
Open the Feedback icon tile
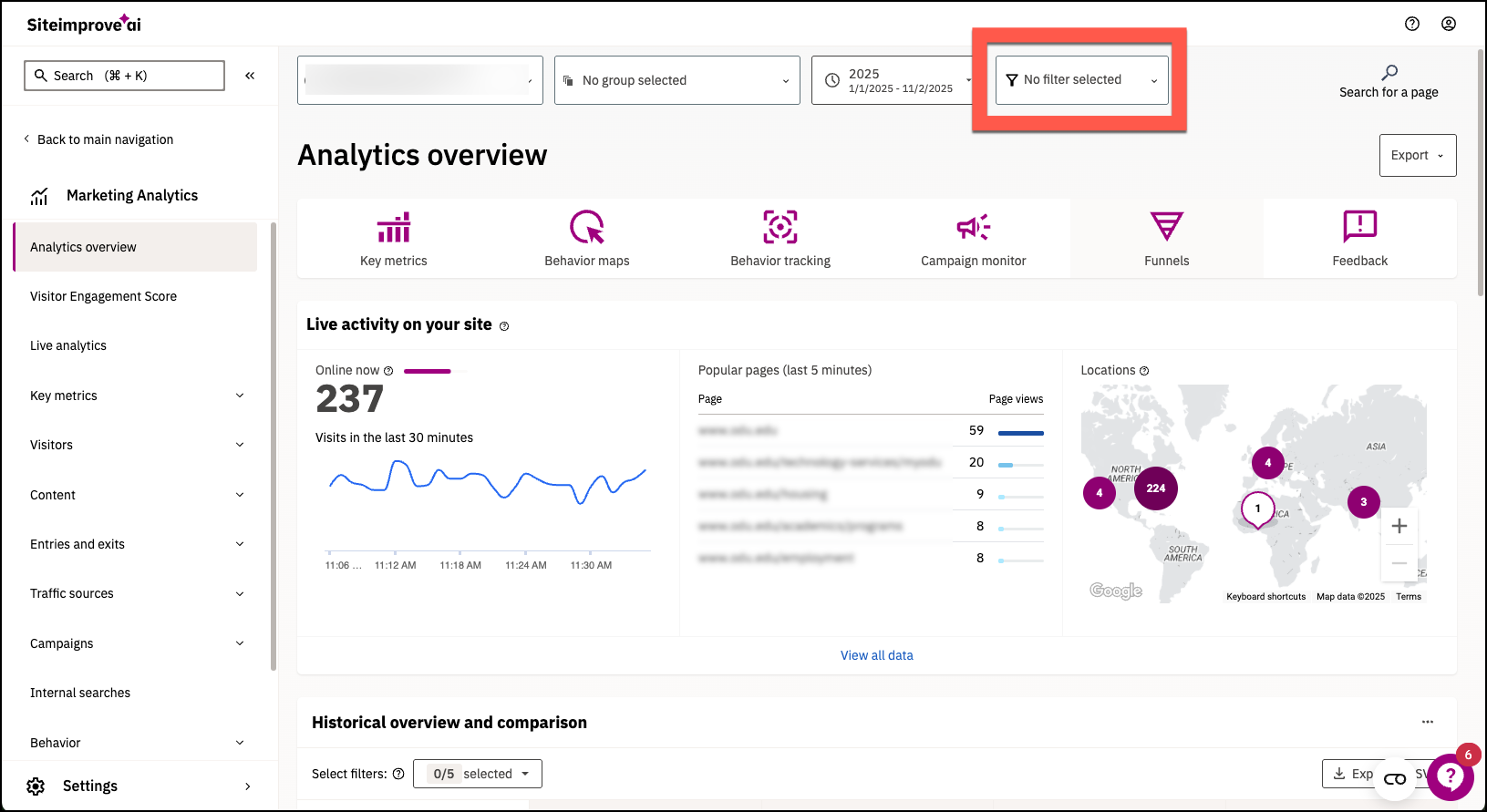tap(1359, 239)
